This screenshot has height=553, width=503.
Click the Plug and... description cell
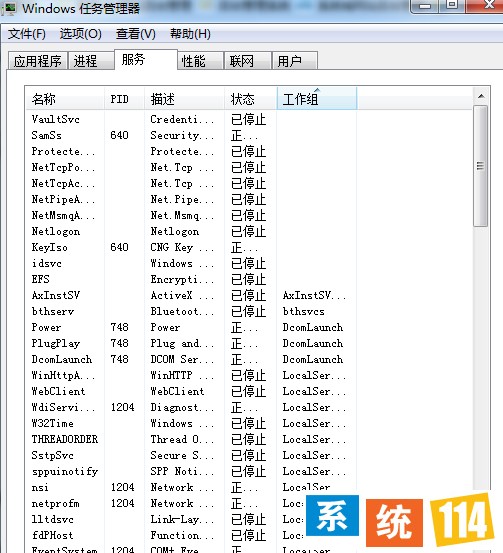tap(182, 343)
